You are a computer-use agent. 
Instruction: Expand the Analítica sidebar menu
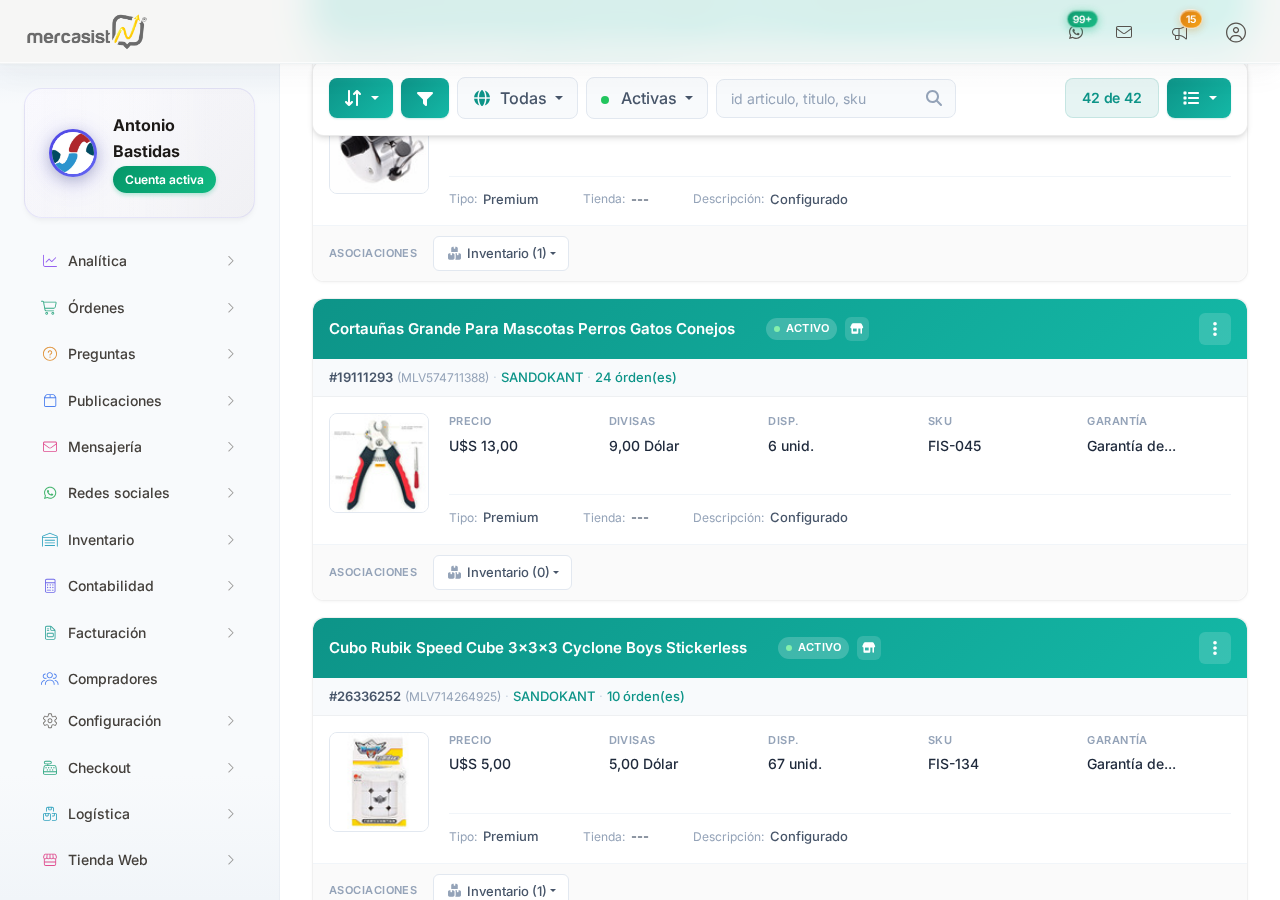click(139, 261)
